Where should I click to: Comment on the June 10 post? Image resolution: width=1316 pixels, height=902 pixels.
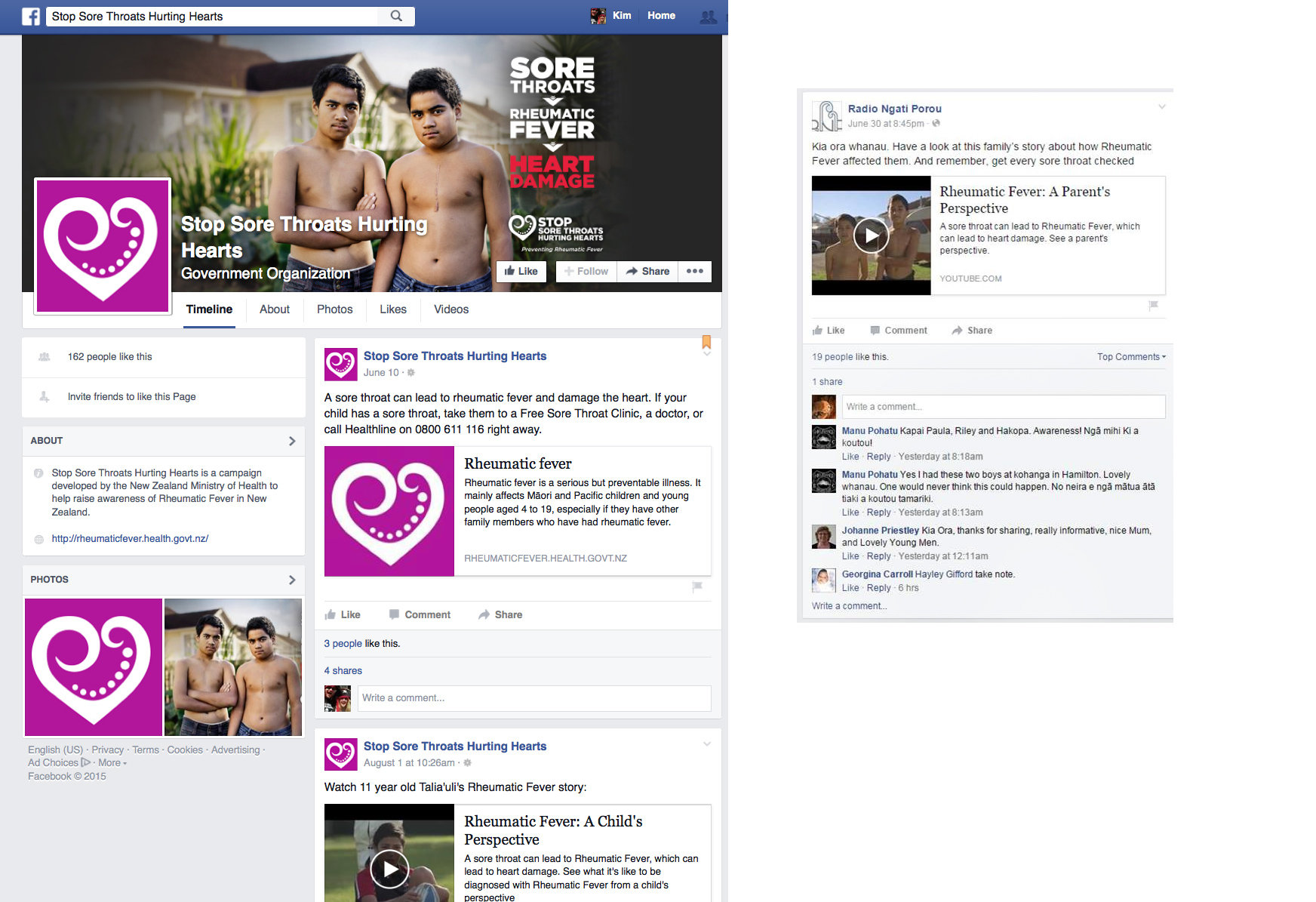point(420,615)
